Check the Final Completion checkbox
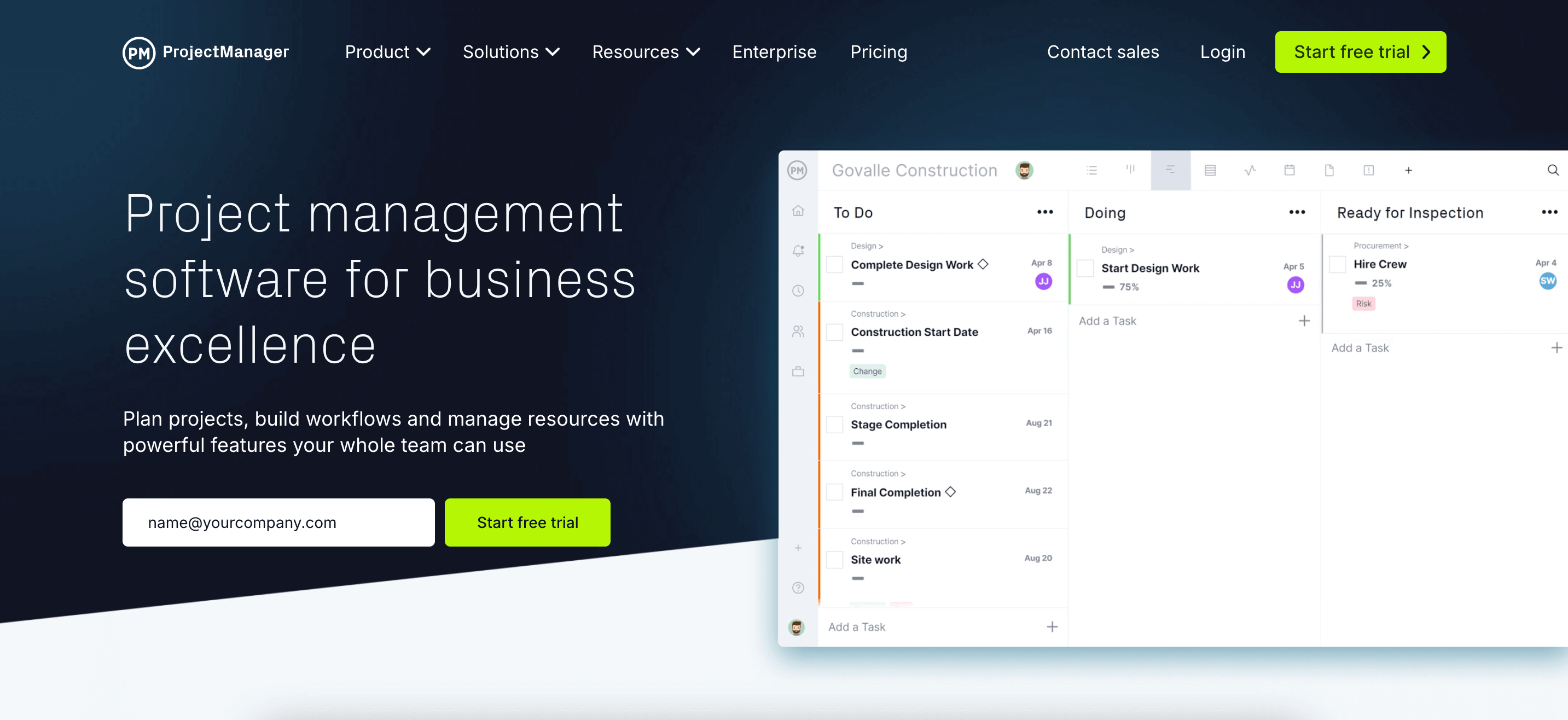 (834, 492)
